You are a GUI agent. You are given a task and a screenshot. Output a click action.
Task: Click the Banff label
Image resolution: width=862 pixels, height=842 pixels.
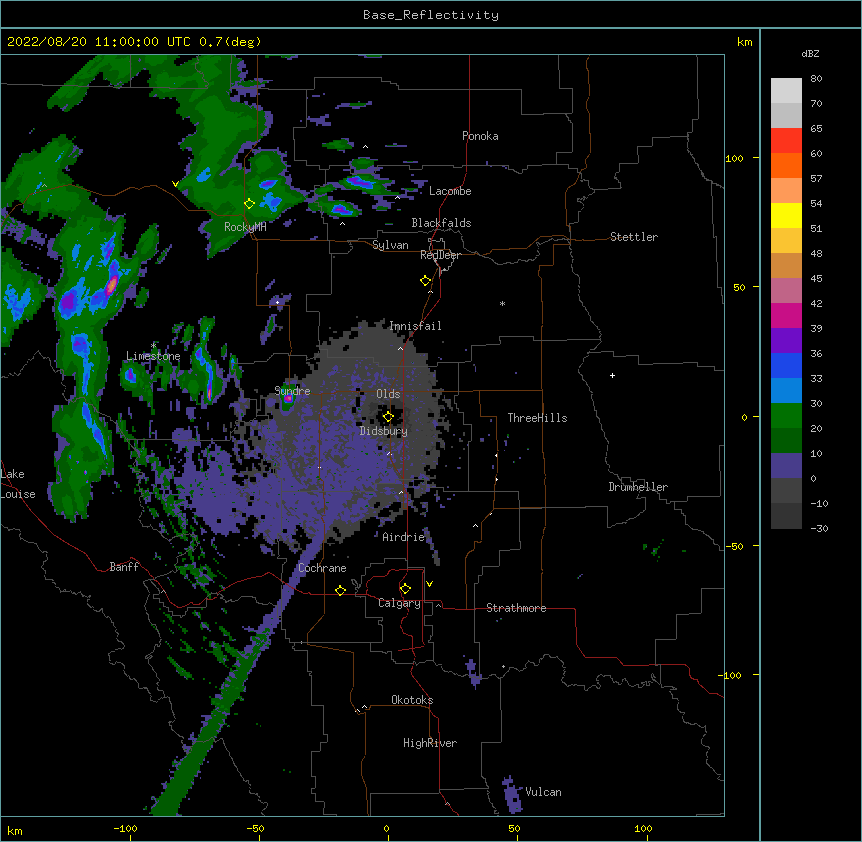(124, 567)
